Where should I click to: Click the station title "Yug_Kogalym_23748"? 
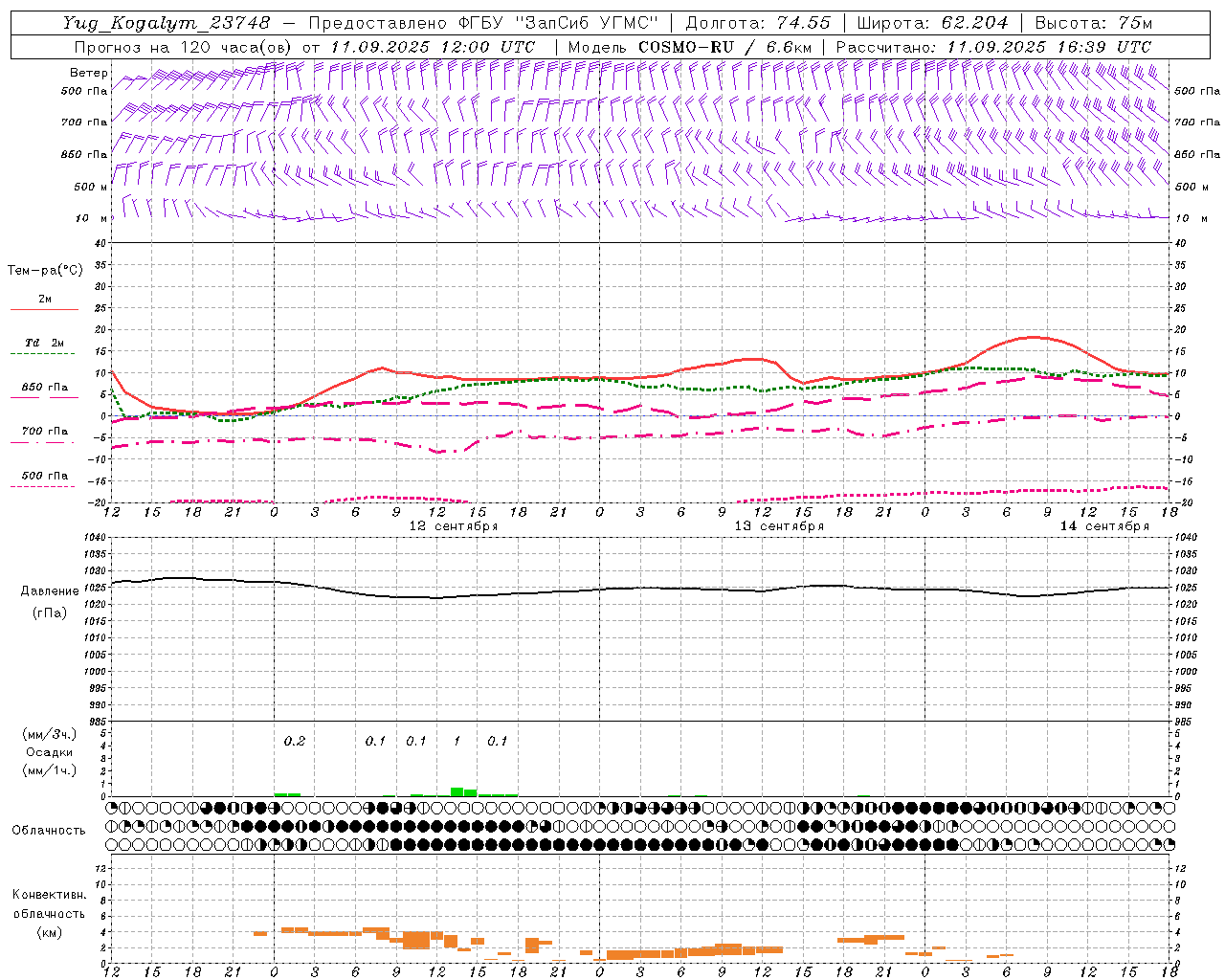tap(167, 23)
